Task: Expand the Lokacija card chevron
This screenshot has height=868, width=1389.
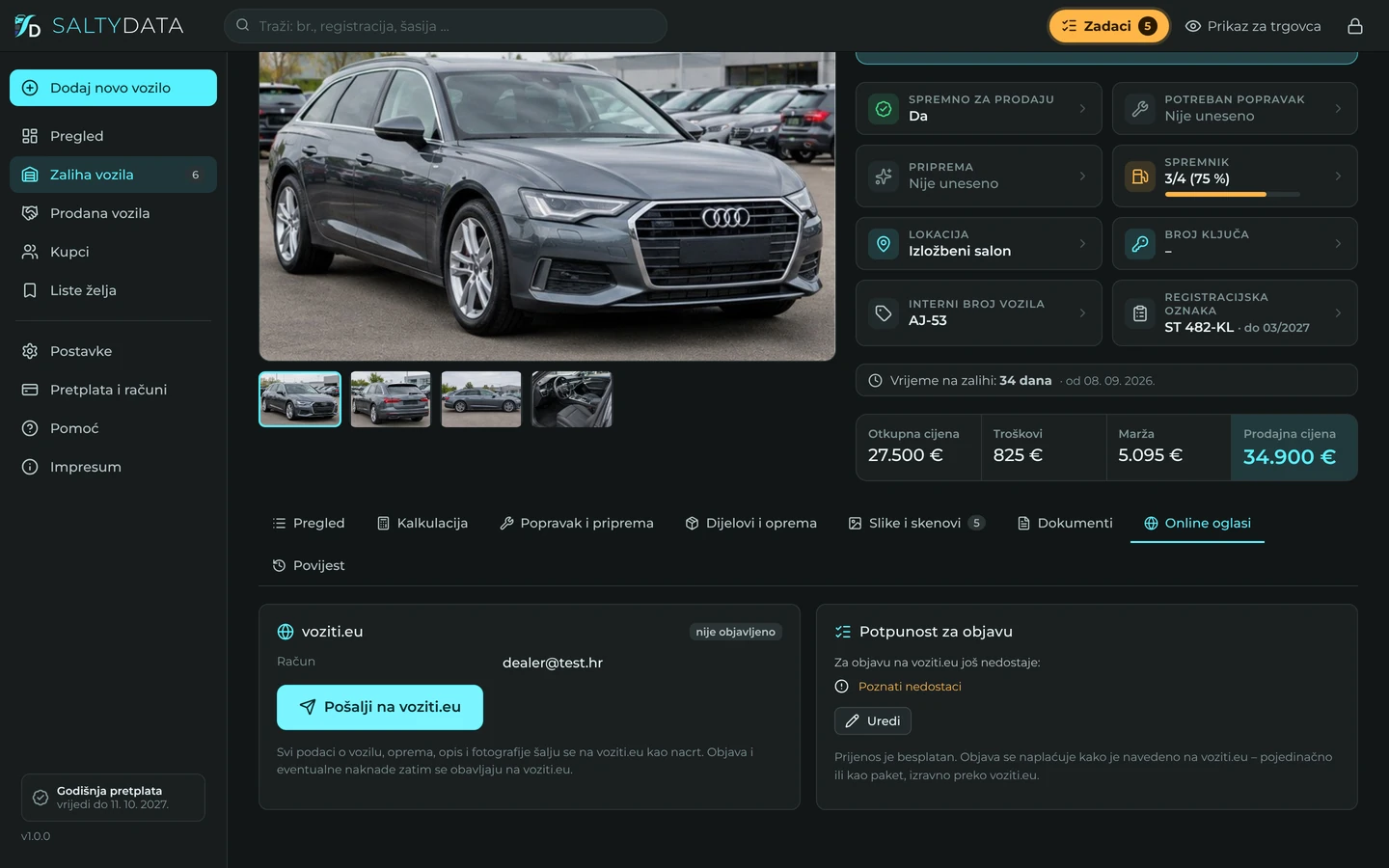Action: 1082,244
